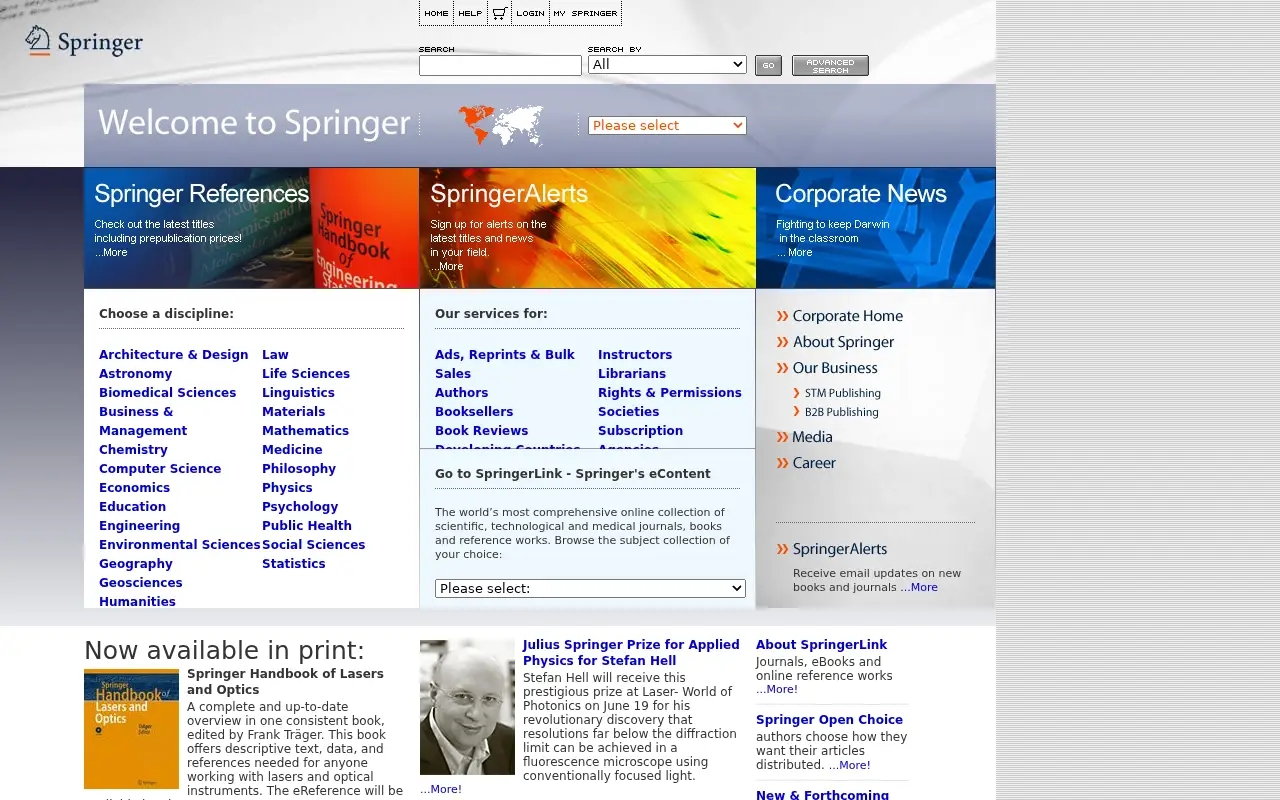Click Handbook of Lasers and Optics cover
The image size is (1280, 800).
pos(131,729)
